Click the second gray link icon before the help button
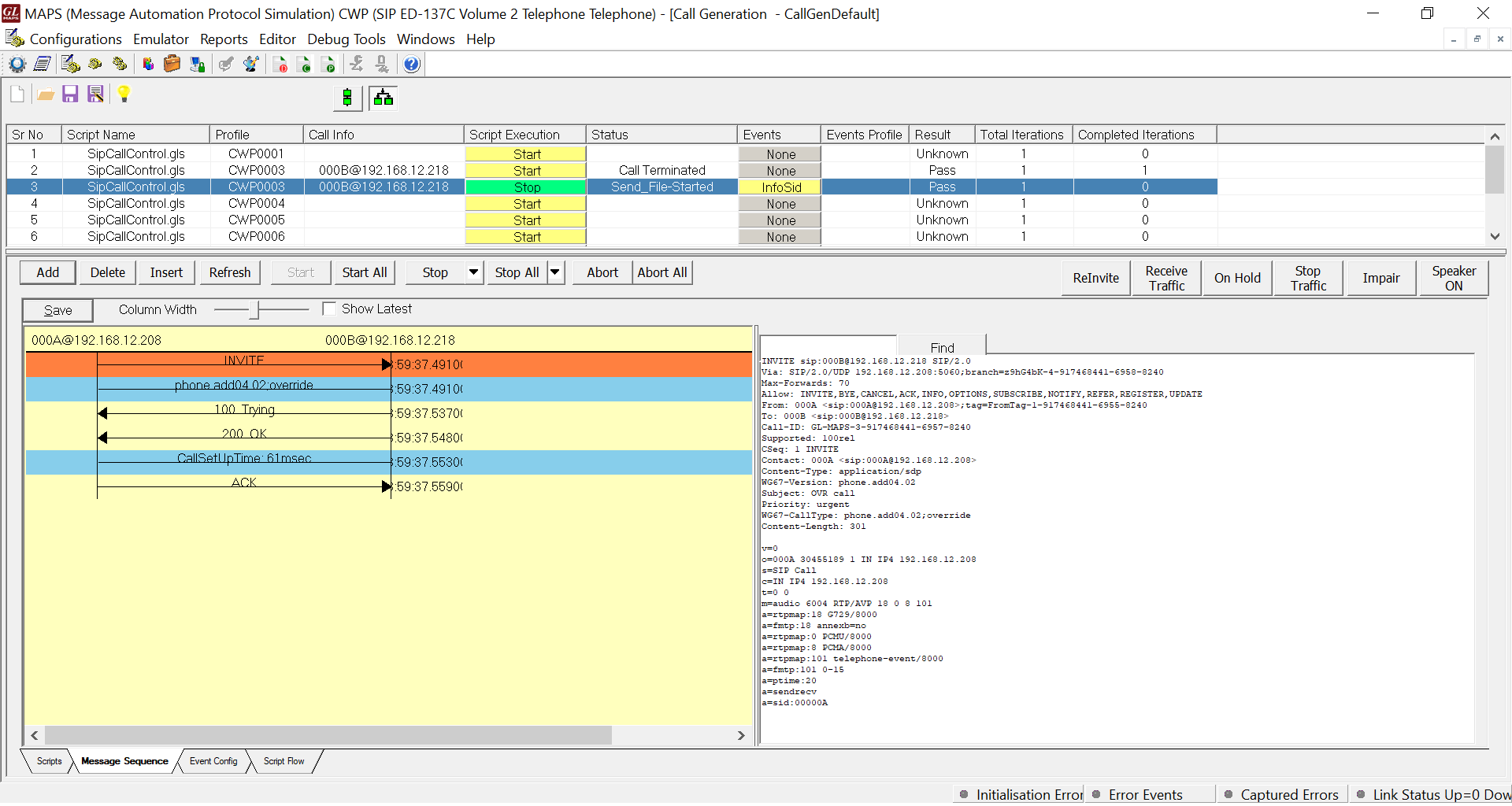This screenshot has width=1512, height=806. 382,65
